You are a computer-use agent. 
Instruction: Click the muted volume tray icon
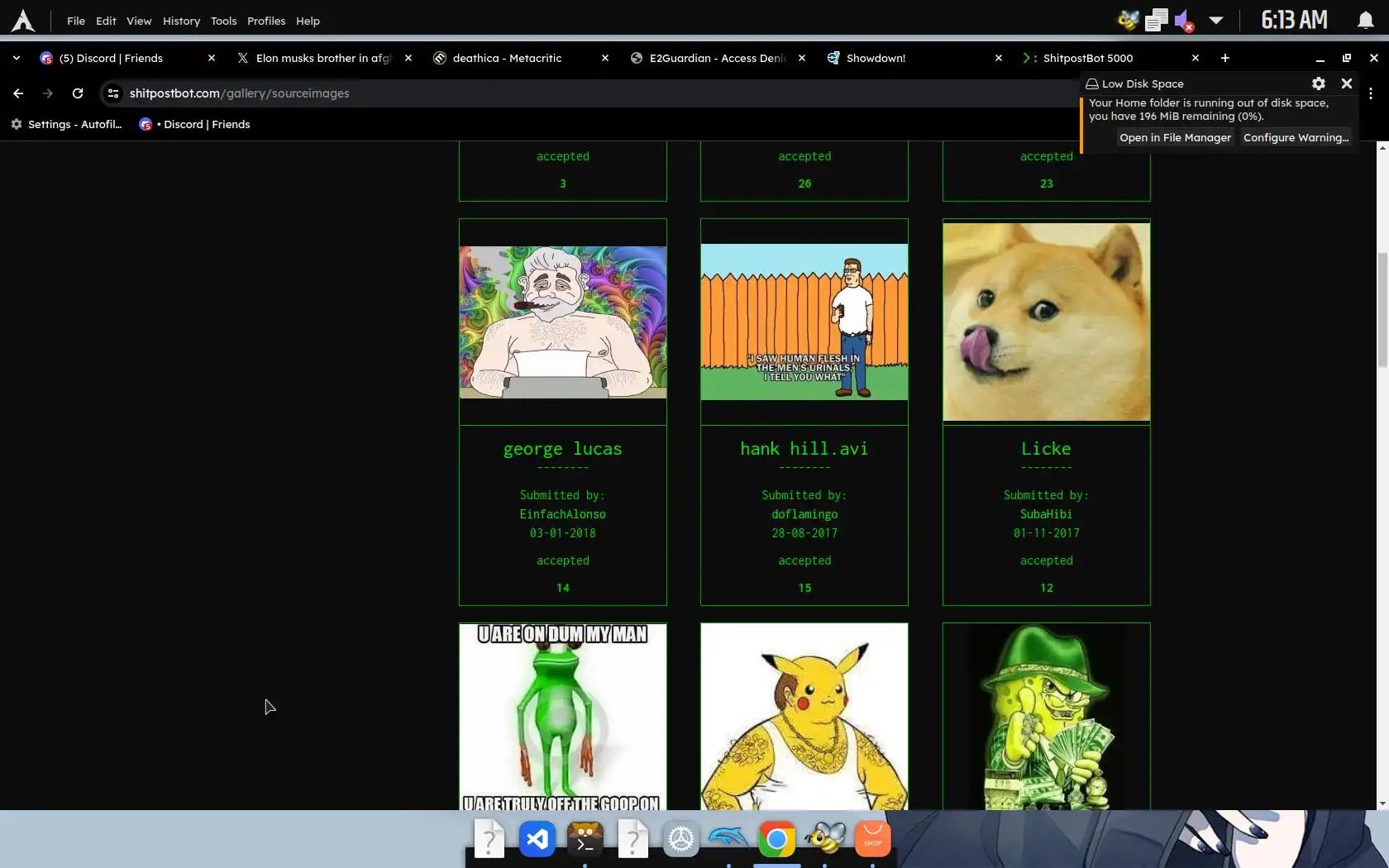coord(1184,20)
